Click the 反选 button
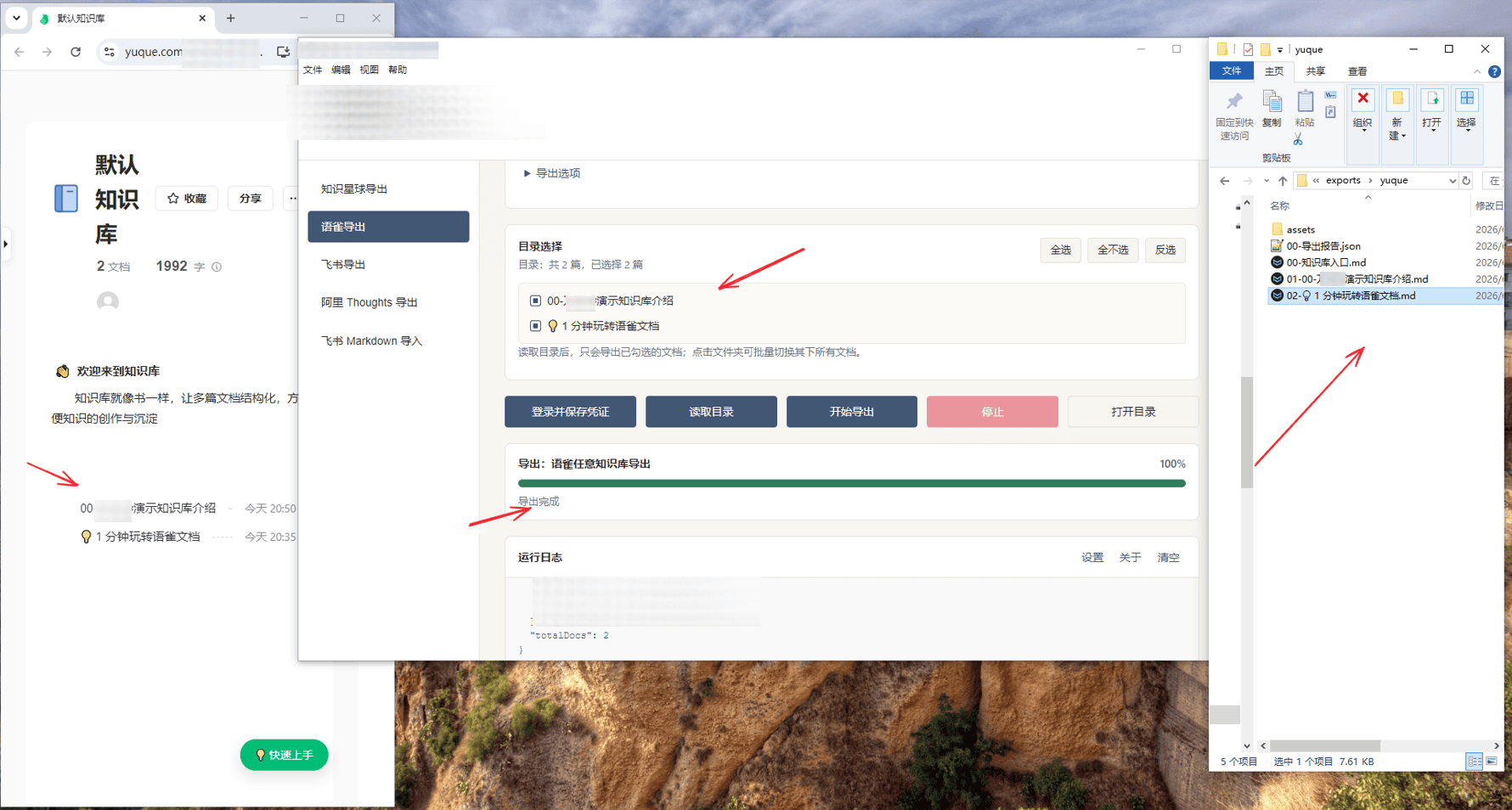 click(1165, 250)
